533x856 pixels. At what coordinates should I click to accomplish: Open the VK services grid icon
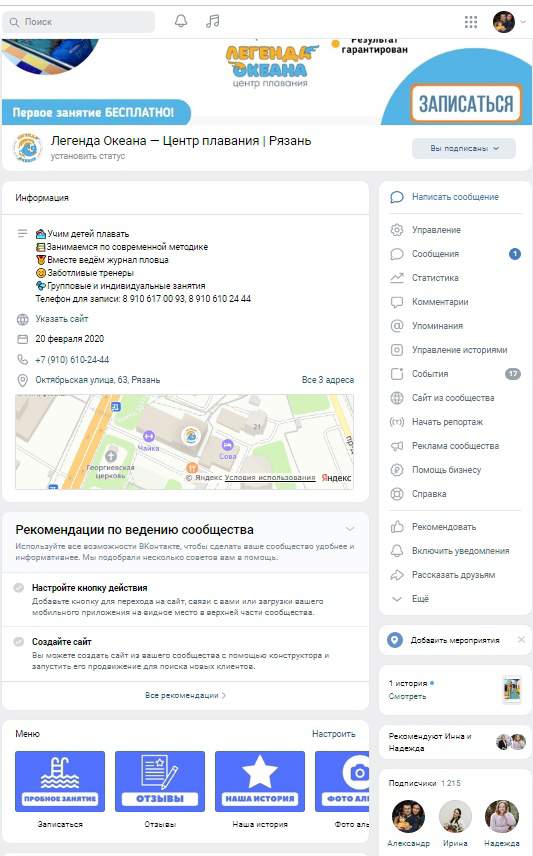click(x=471, y=22)
